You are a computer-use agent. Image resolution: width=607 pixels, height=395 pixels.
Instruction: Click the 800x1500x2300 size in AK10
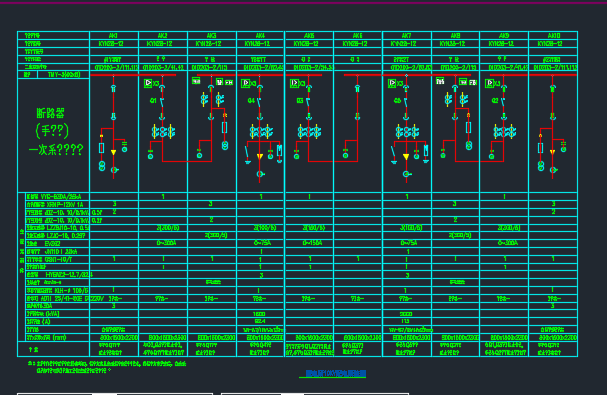tap(558, 337)
